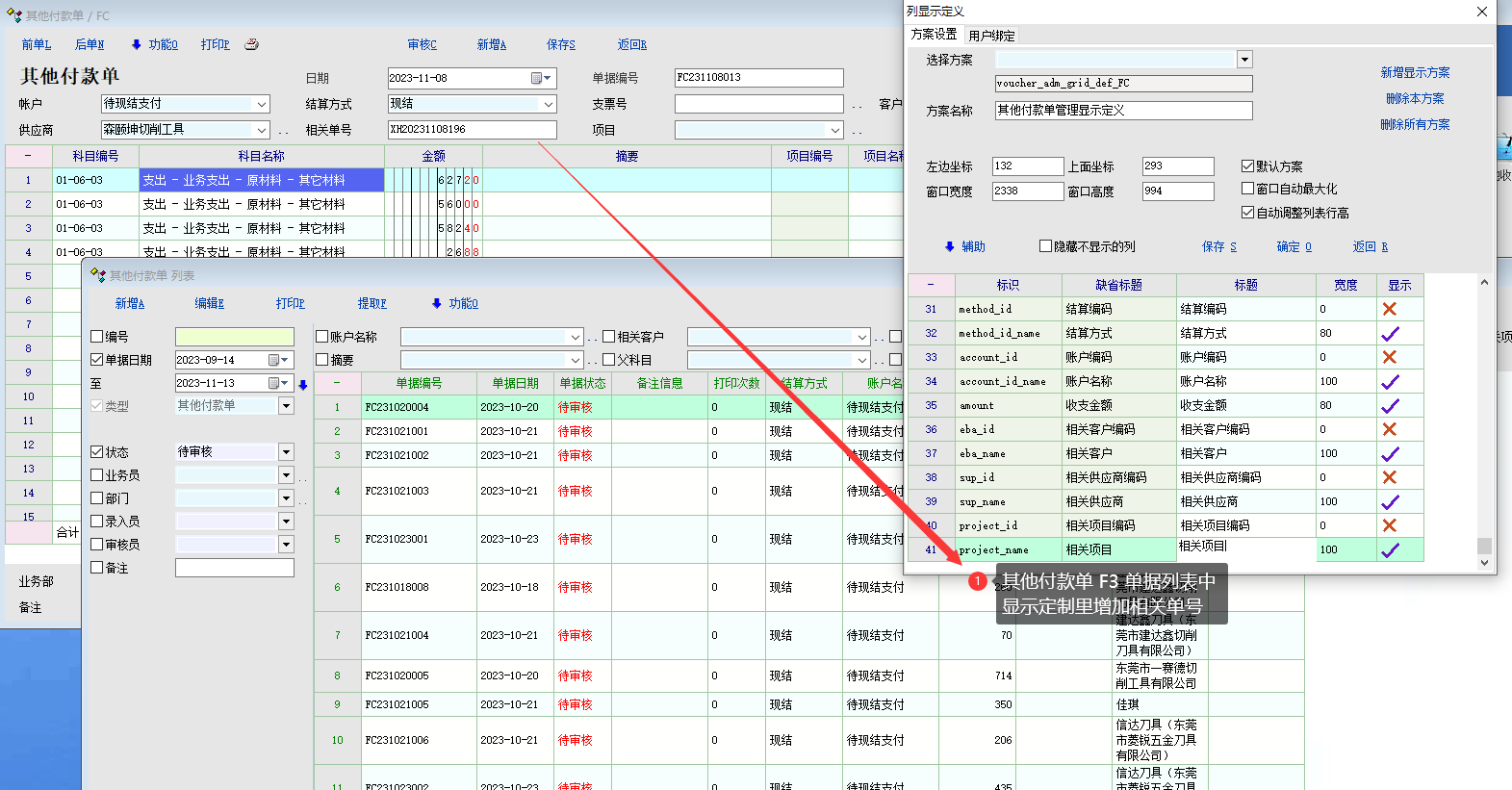Check the 隐藏不显示的列 option
1512x790 pixels.
coord(1045,246)
